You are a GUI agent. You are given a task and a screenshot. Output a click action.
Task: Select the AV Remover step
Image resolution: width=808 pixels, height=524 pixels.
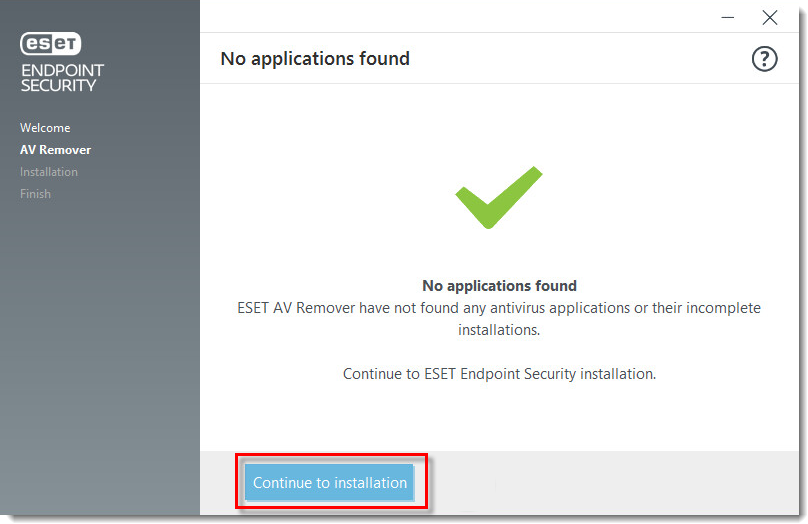click(x=56, y=150)
